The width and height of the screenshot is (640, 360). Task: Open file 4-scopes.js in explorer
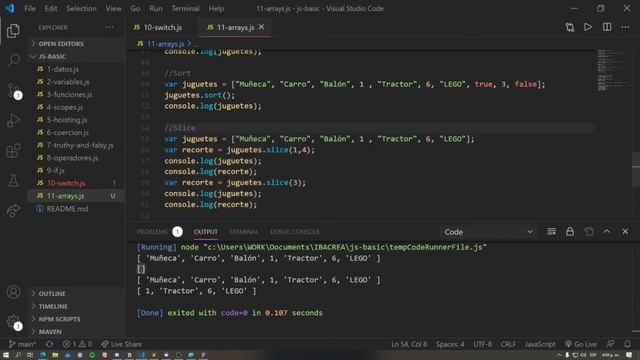coord(76,107)
